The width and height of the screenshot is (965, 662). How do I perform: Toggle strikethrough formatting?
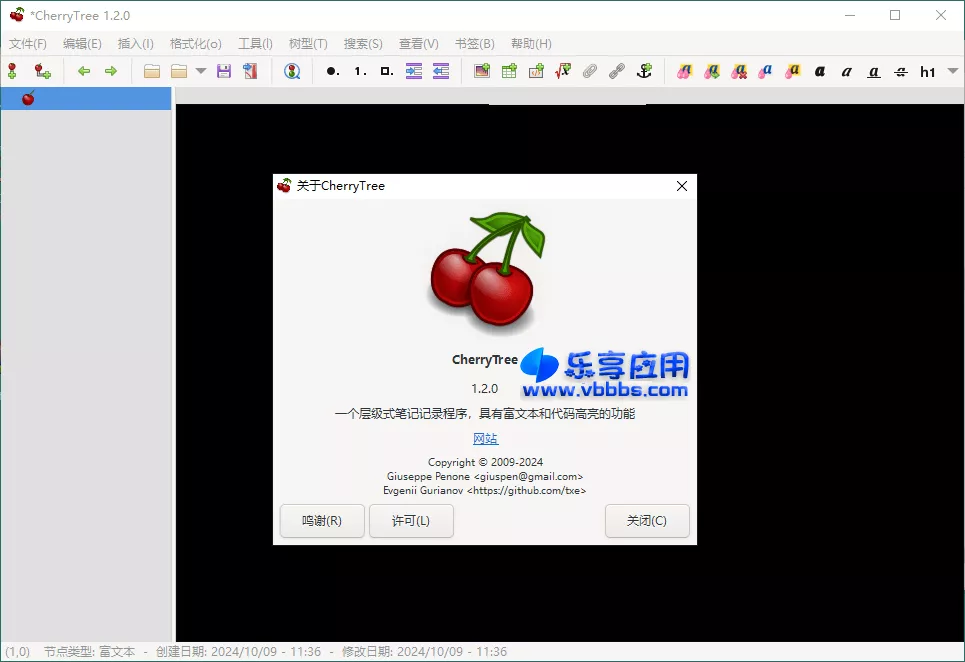pos(901,71)
